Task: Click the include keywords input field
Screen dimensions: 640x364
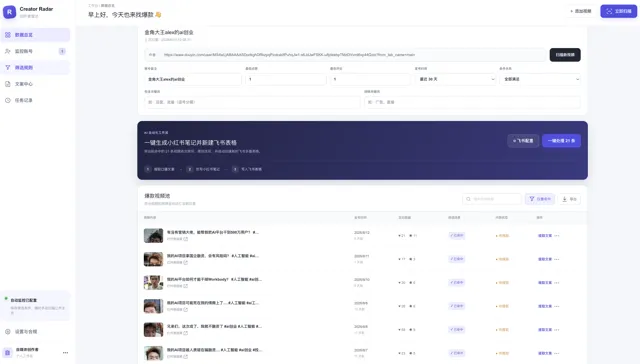Action: (252, 102)
